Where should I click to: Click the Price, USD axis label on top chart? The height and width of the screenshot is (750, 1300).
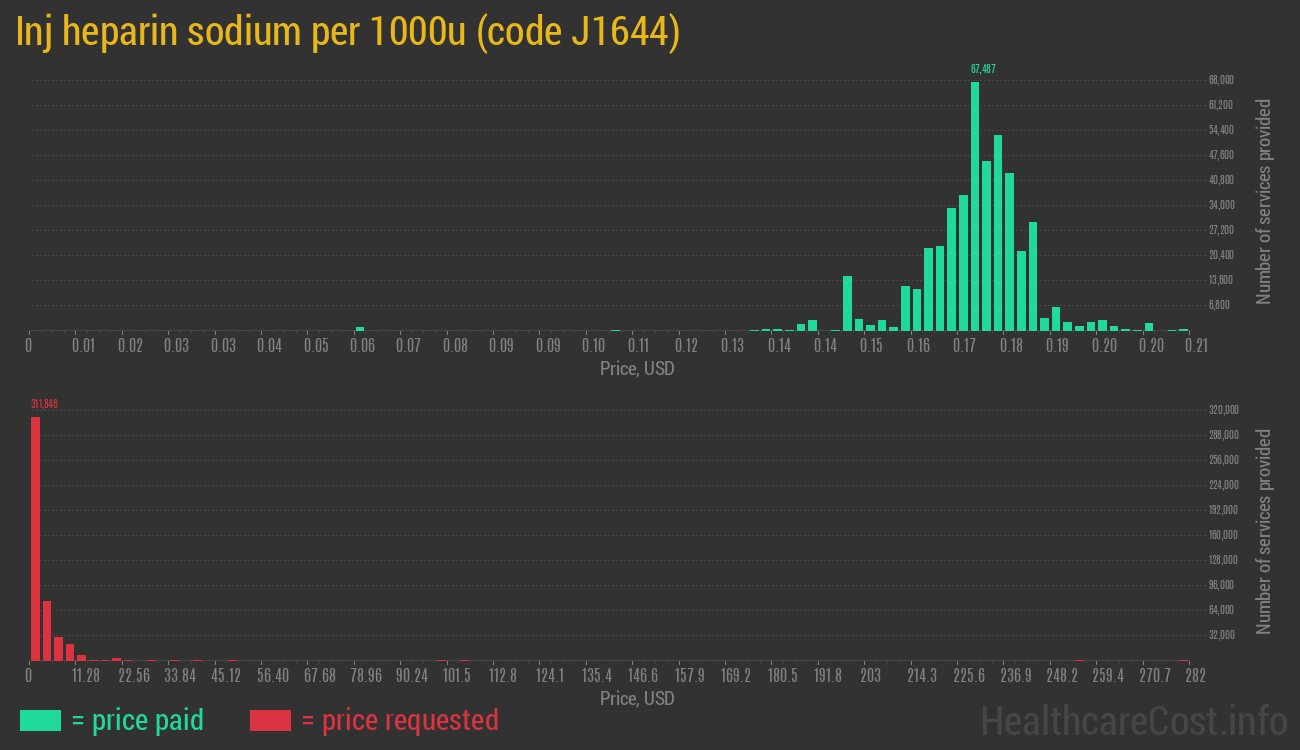click(x=636, y=369)
